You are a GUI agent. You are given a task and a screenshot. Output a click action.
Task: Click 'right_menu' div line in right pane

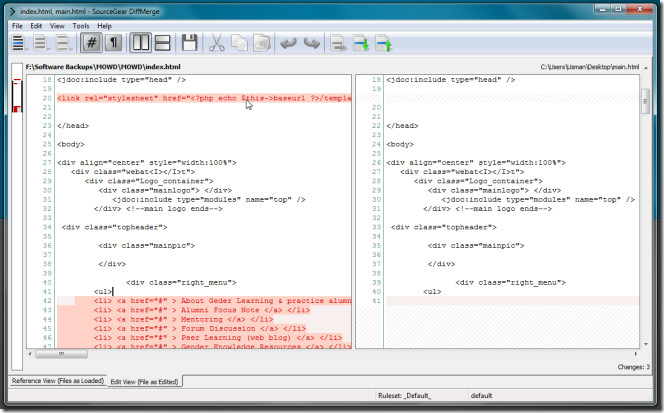pyautogui.click(x=510, y=283)
